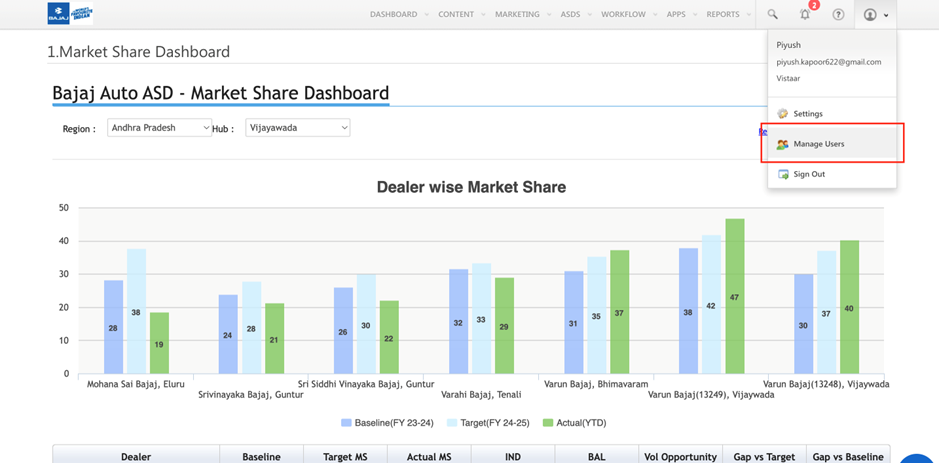The width and height of the screenshot is (939, 463).
Task: Open the Region dropdown showing Andhra Pradesh
Action: [x=160, y=128]
